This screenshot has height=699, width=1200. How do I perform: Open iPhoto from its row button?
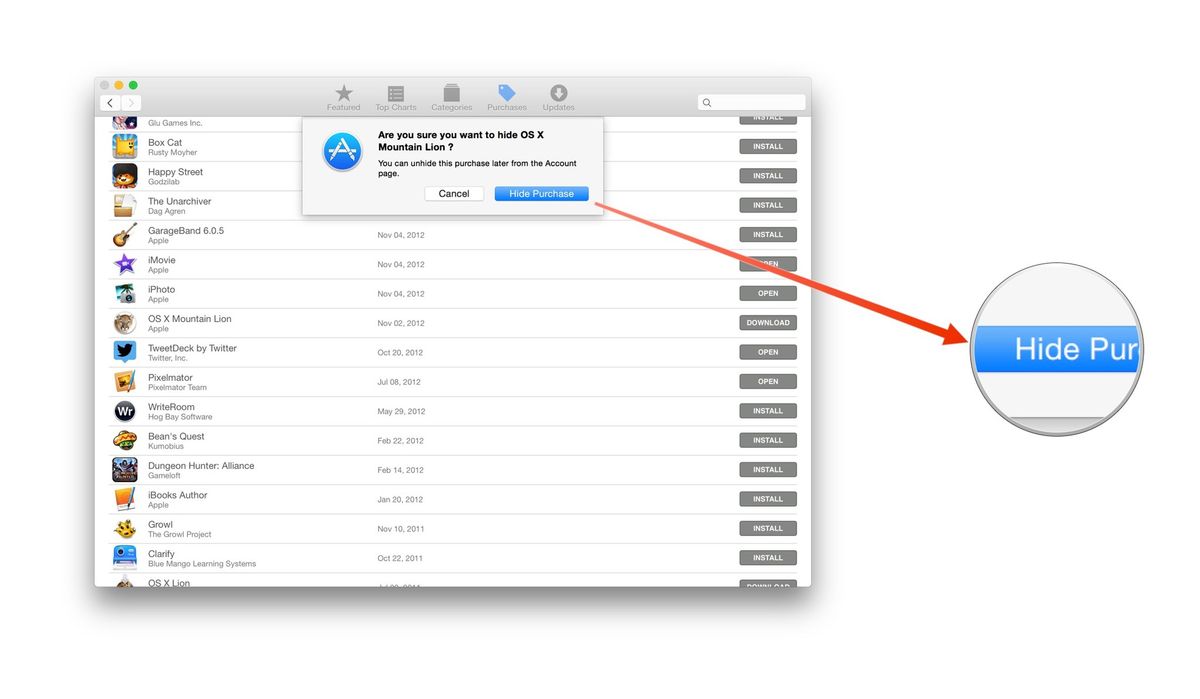[768, 293]
